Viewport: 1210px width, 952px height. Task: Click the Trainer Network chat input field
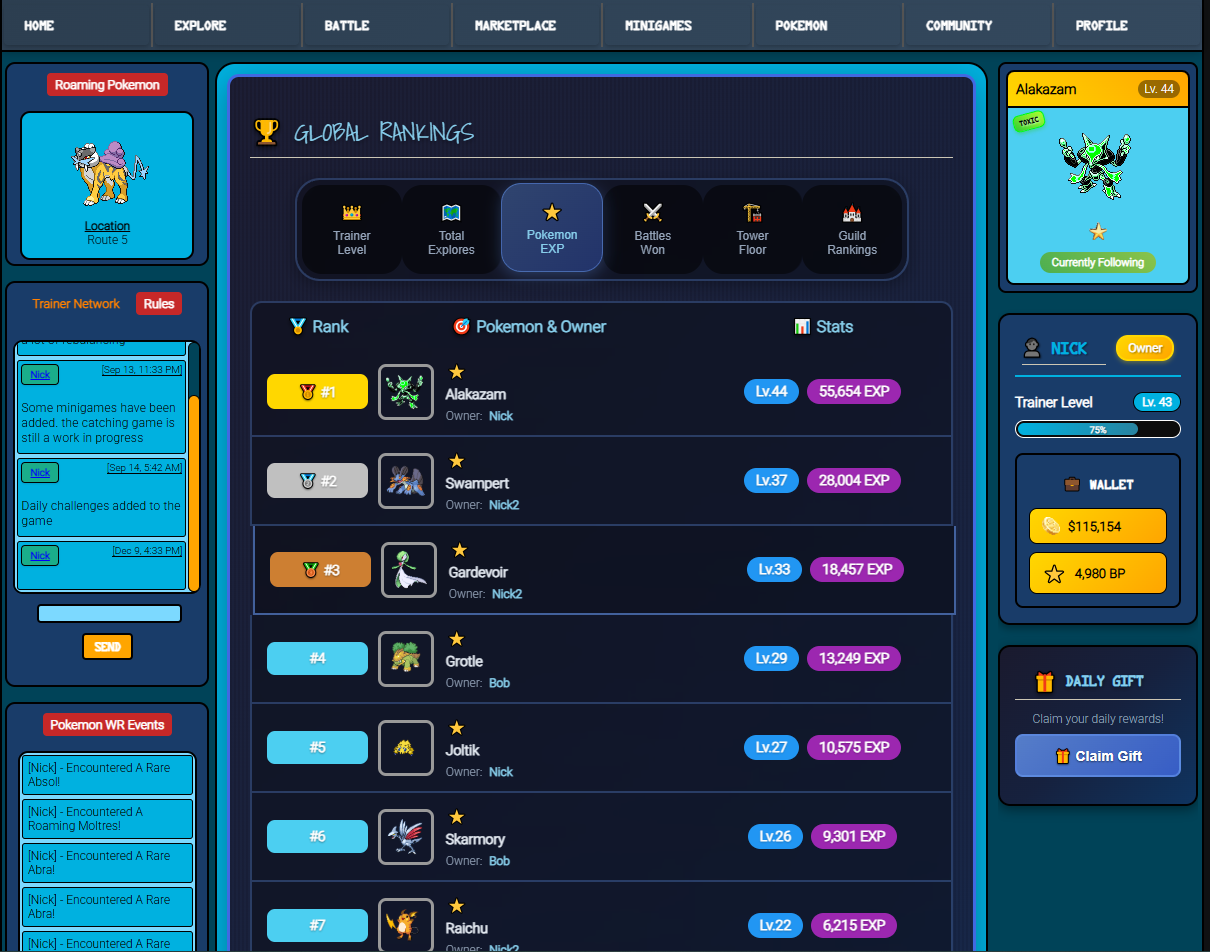[x=109, y=614]
